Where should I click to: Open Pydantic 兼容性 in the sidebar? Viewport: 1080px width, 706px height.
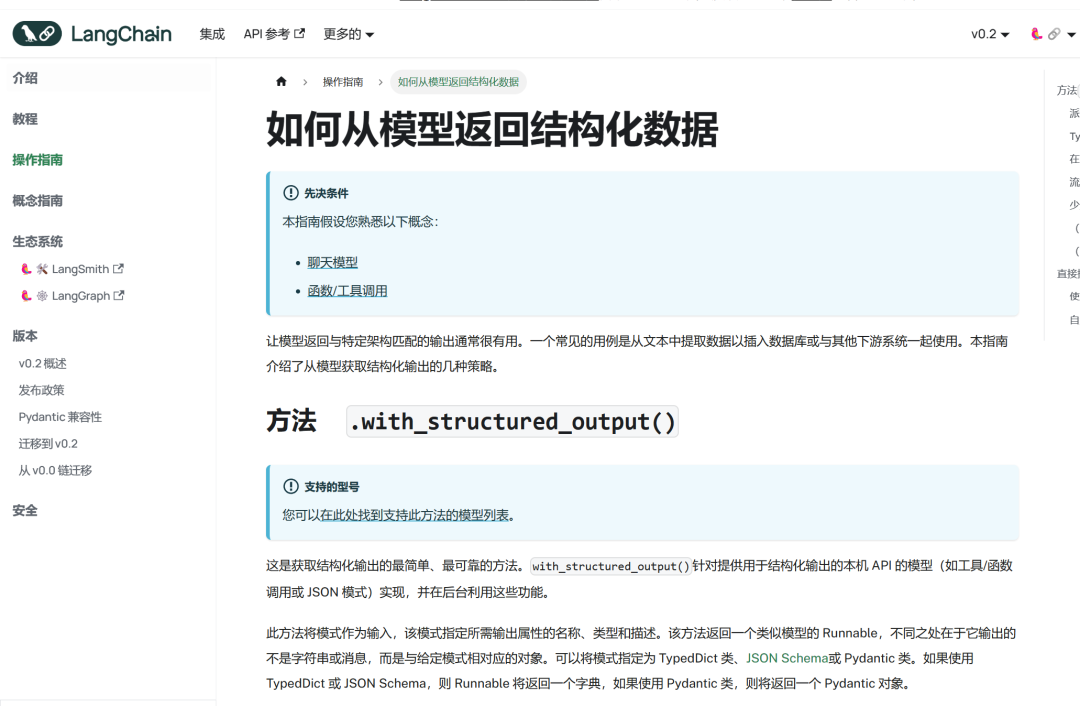pos(60,417)
